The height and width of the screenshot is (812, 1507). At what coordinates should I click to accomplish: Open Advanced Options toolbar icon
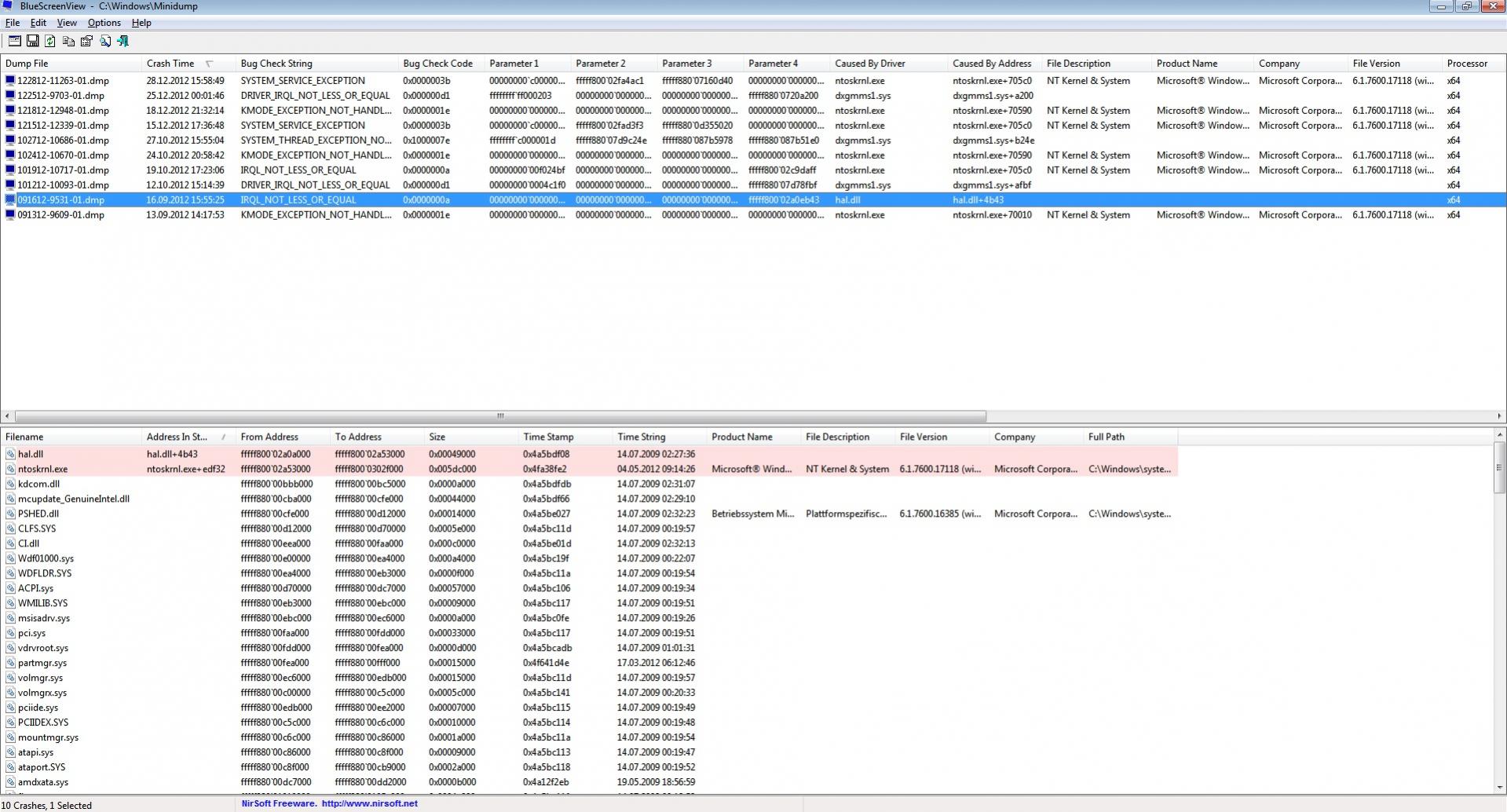click(14, 41)
